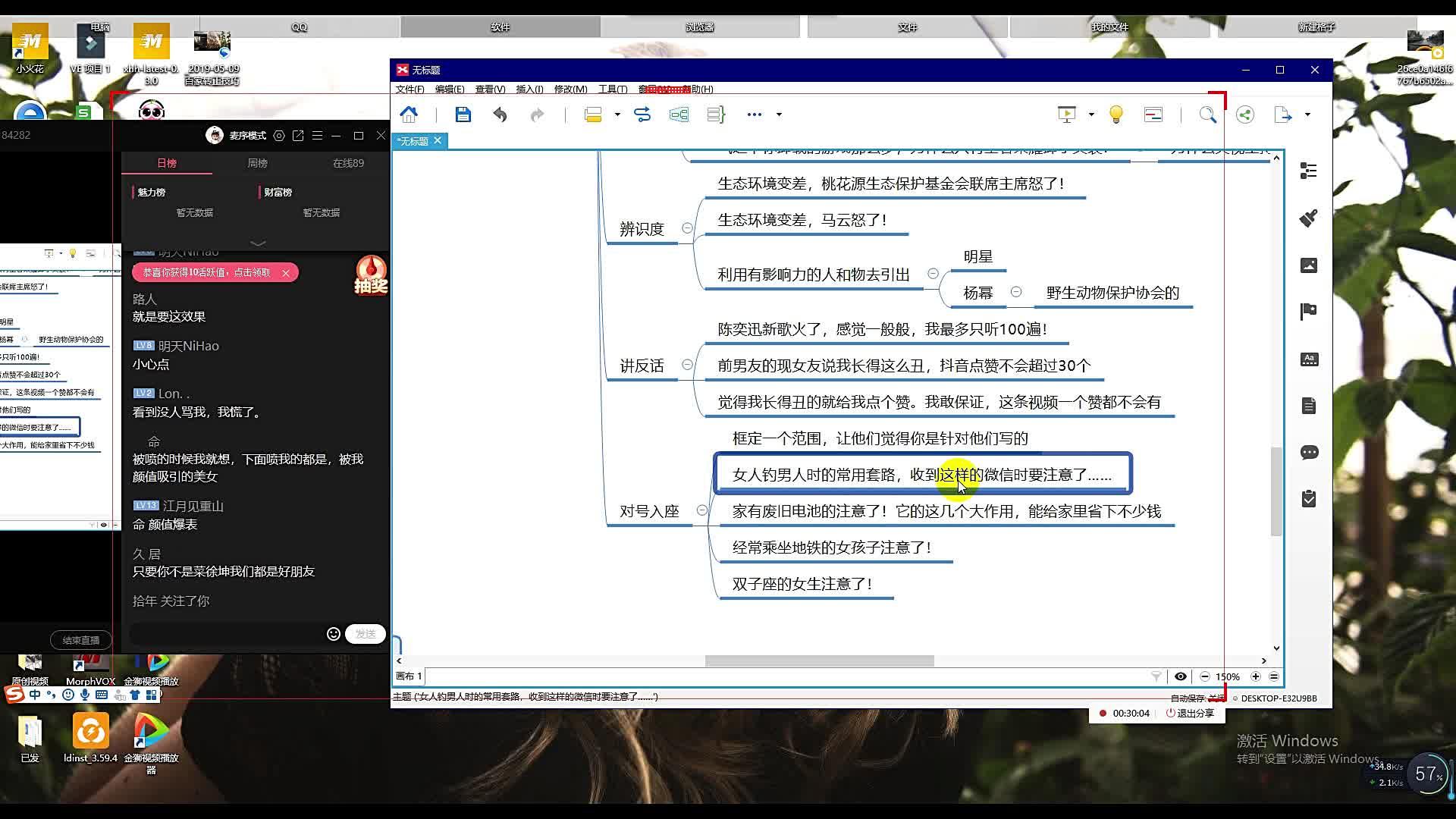Open the Share icon in the toolbar

1244,115
